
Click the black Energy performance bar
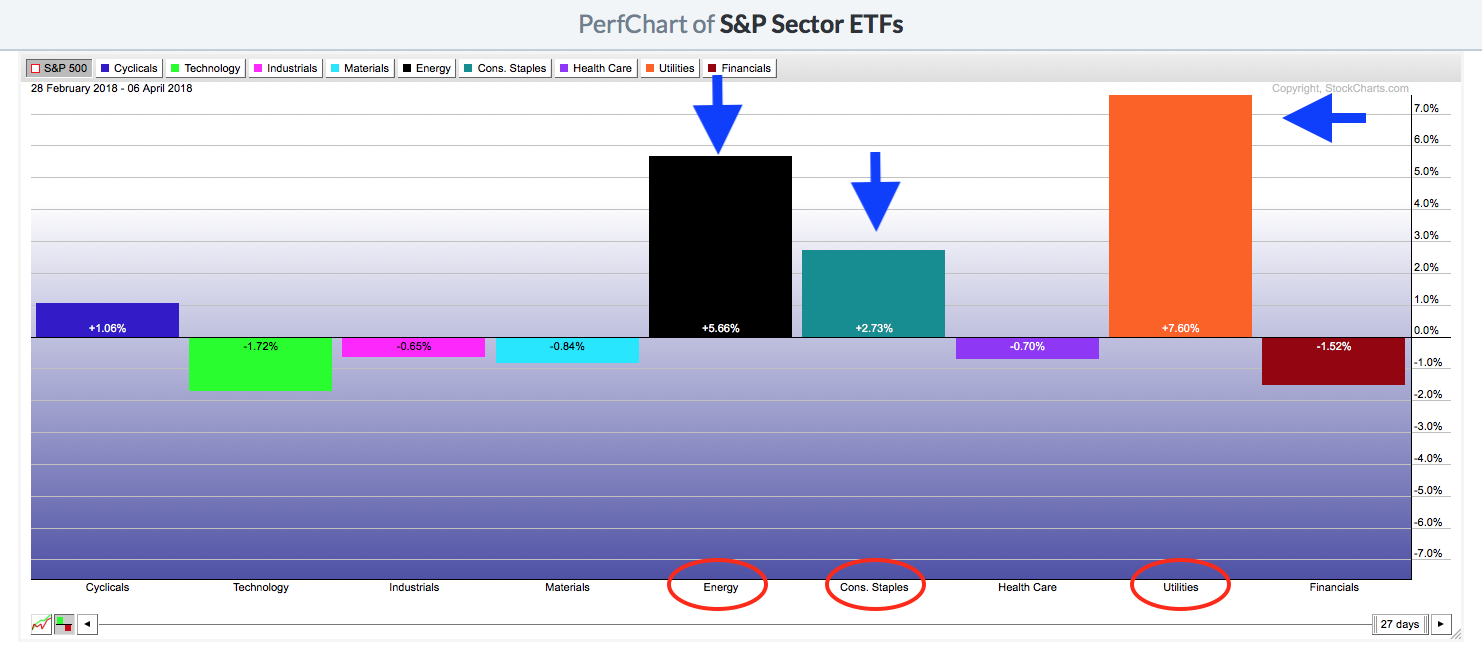(720, 246)
